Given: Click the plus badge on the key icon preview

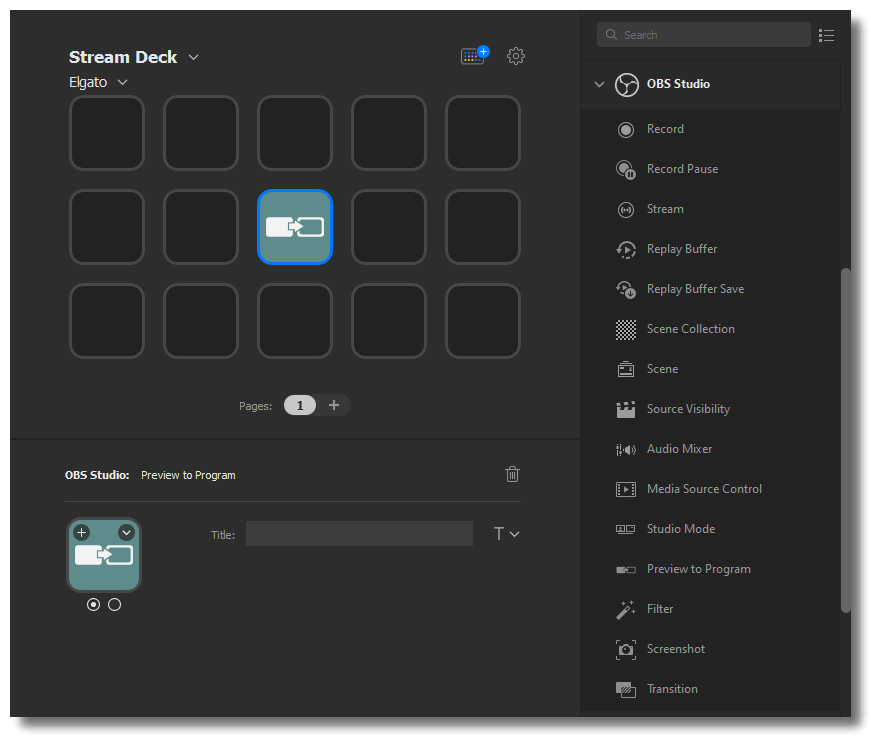Looking at the screenshot, I should pyautogui.click(x=82, y=533).
